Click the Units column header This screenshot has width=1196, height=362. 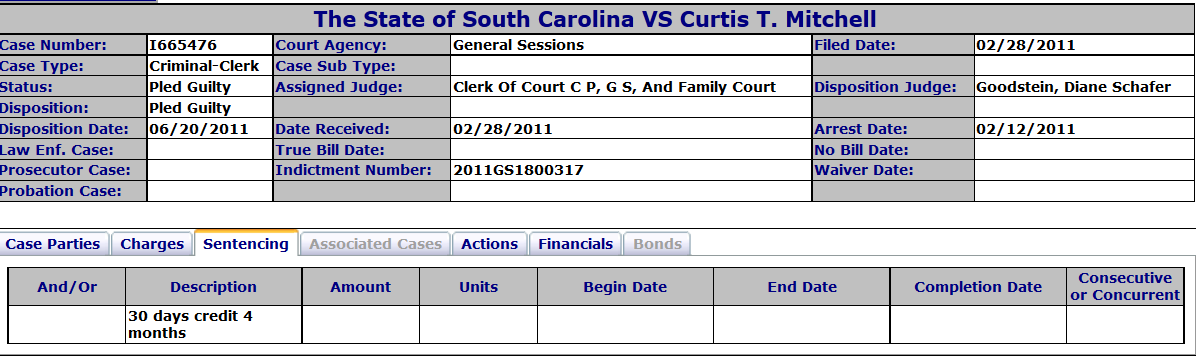click(x=478, y=287)
